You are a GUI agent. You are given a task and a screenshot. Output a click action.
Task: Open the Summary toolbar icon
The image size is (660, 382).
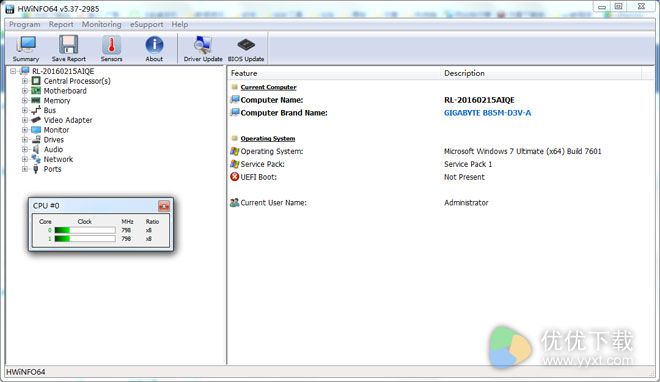(x=26, y=45)
